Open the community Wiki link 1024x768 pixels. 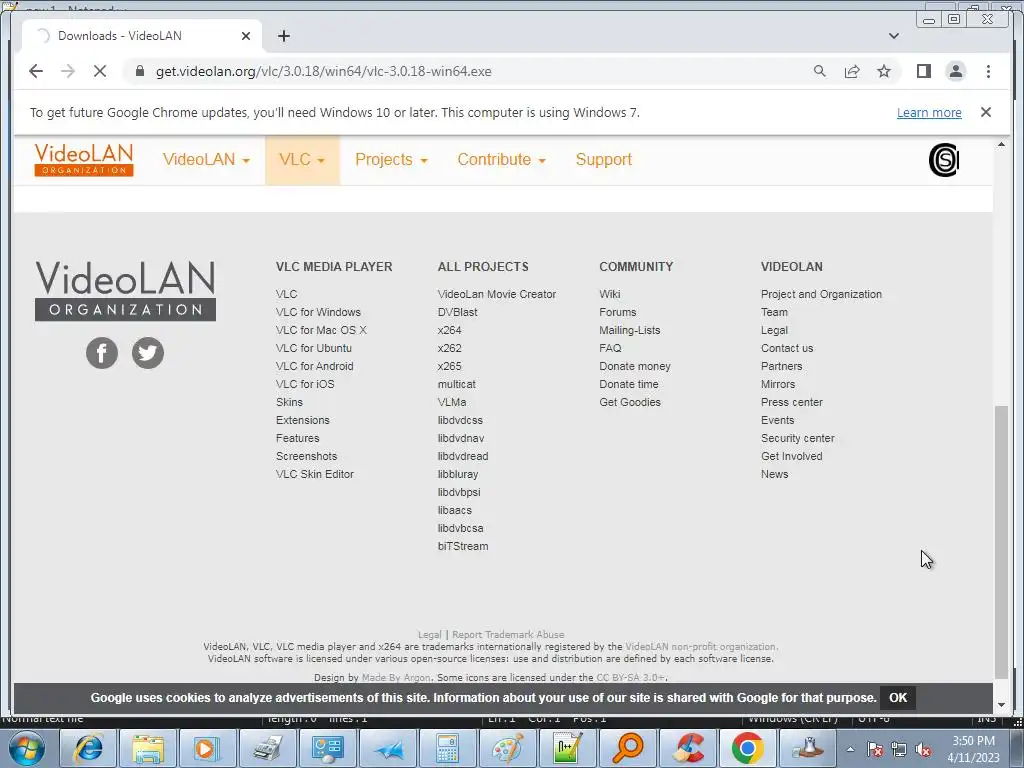point(610,295)
